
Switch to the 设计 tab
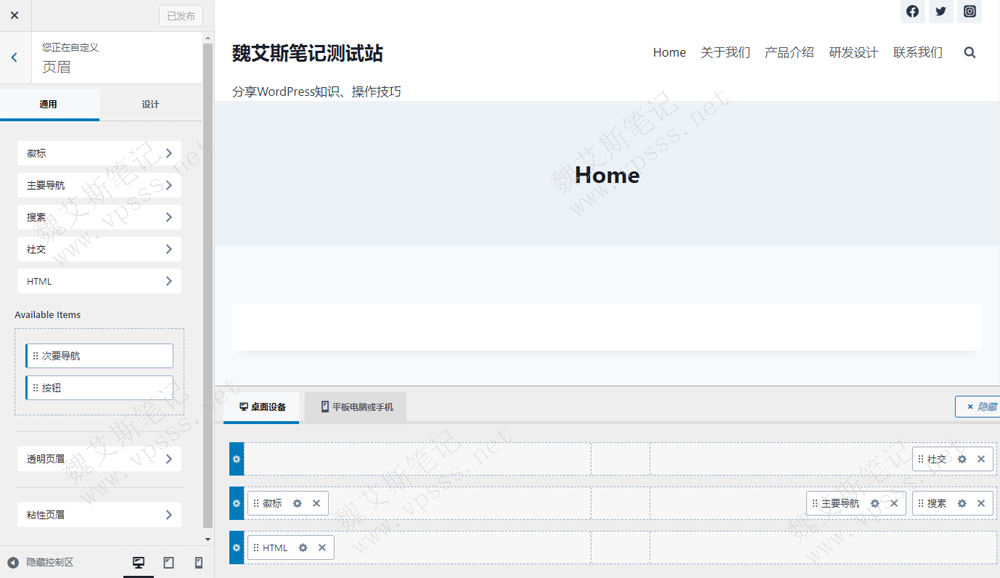click(x=150, y=105)
